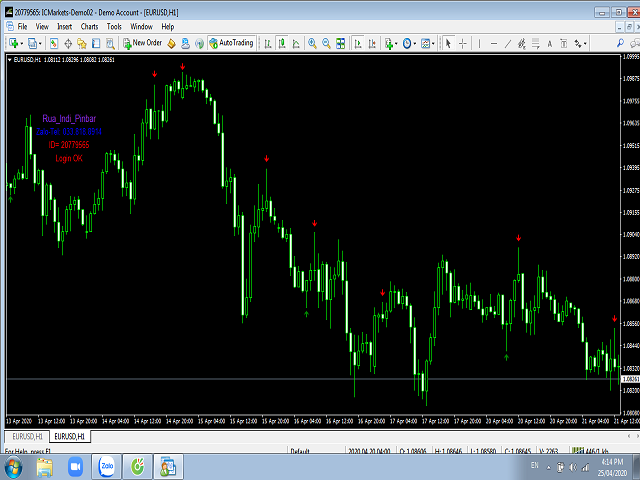Expand the new chart dropdown arrow
The height and width of the screenshot is (480, 640).
[x=20, y=43]
